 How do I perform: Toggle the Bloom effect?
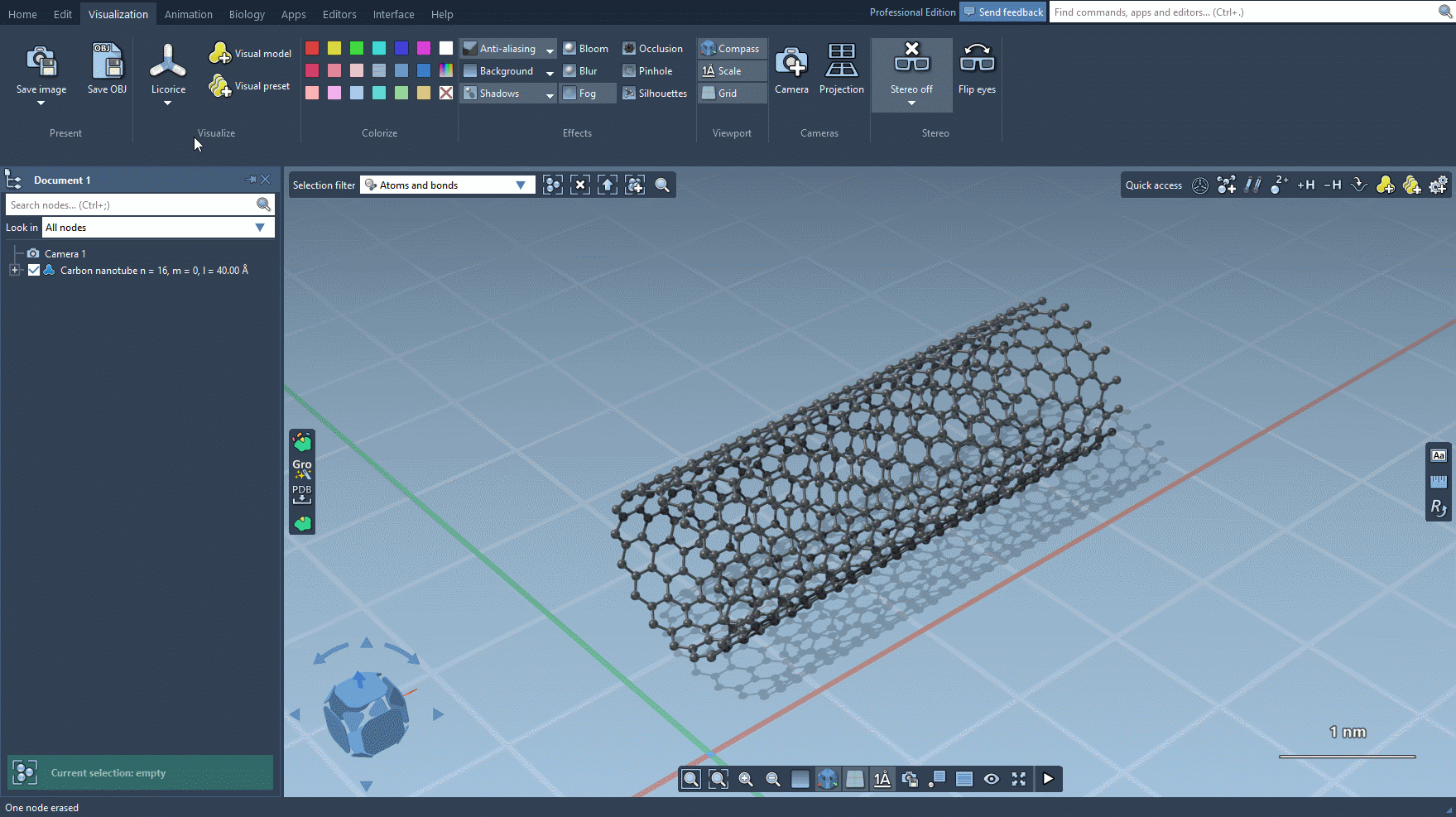pos(586,49)
